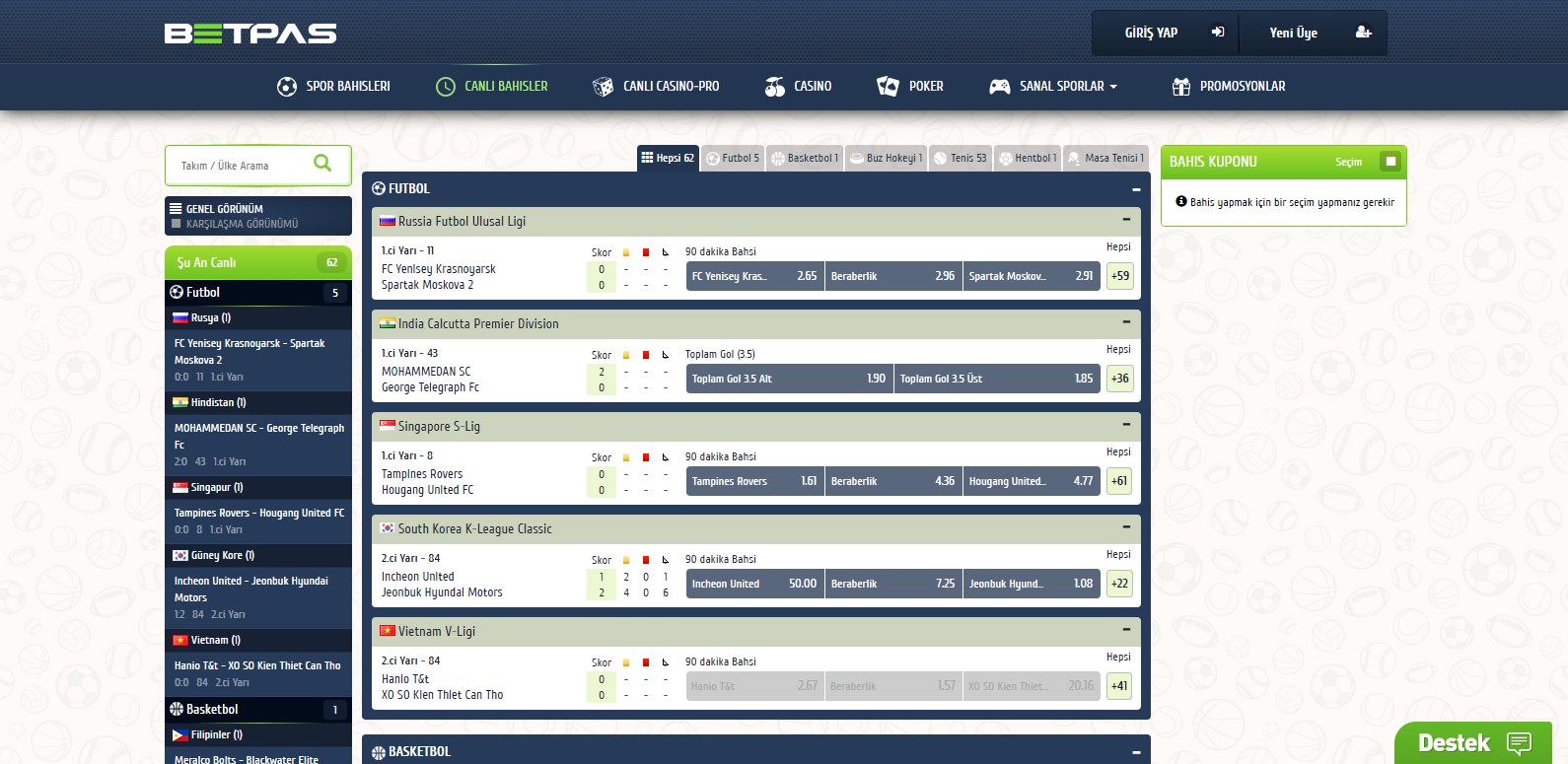
Task: Click the Promosyonlar gift icon
Action: (x=1180, y=87)
